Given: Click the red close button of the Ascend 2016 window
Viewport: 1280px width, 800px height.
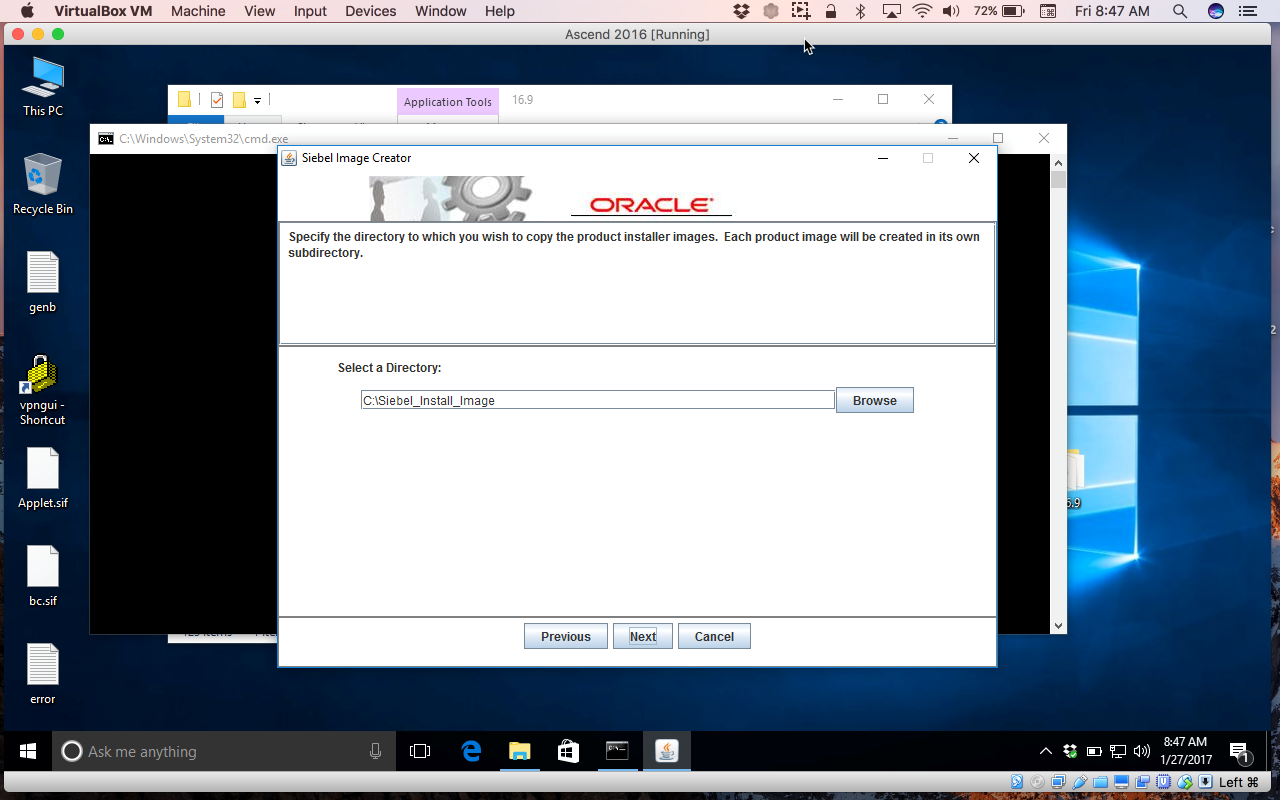Looking at the screenshot, I should pyautogui.click(x=18, y=34).
